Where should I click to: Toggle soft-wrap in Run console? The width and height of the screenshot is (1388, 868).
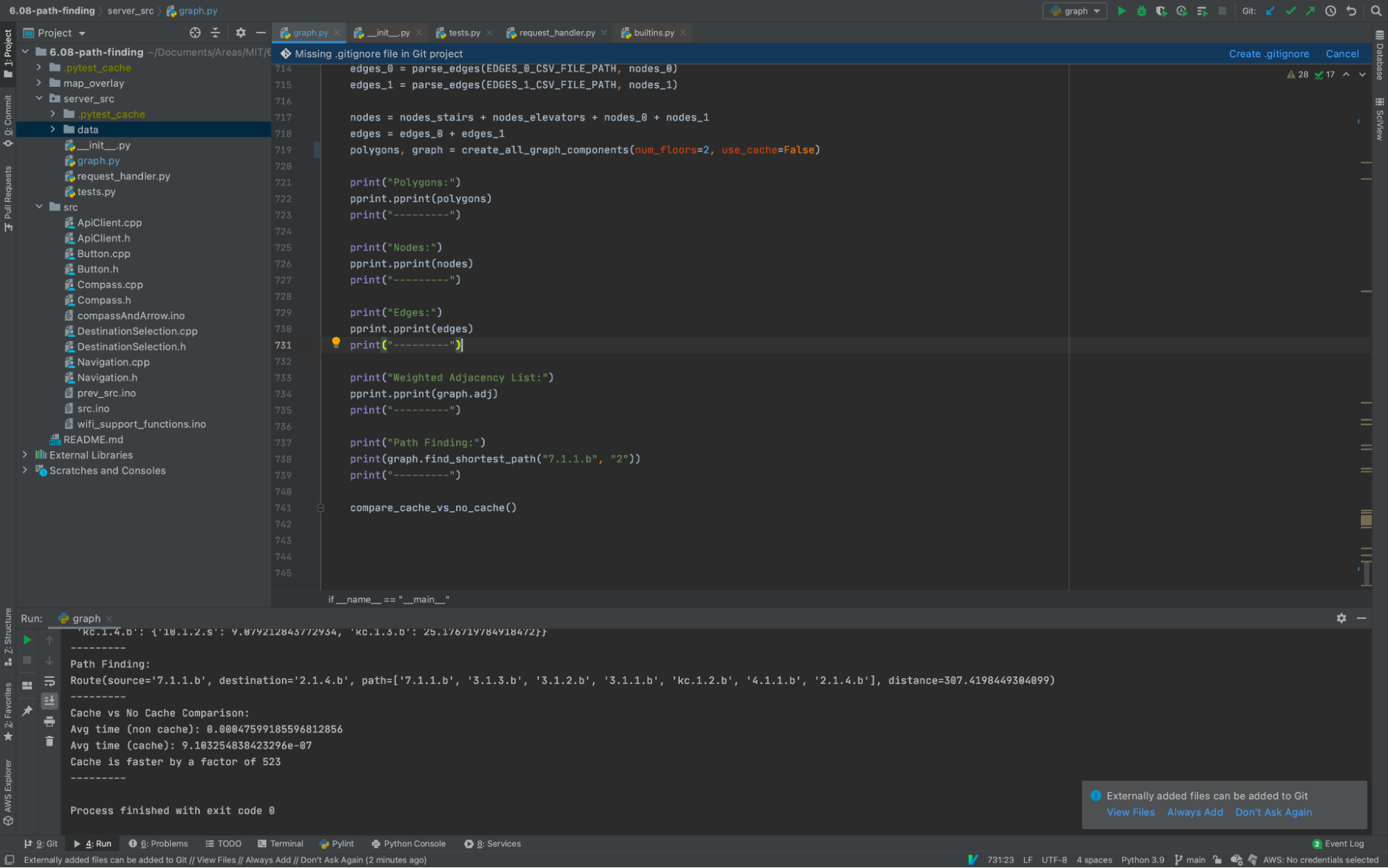coord(49,681)
